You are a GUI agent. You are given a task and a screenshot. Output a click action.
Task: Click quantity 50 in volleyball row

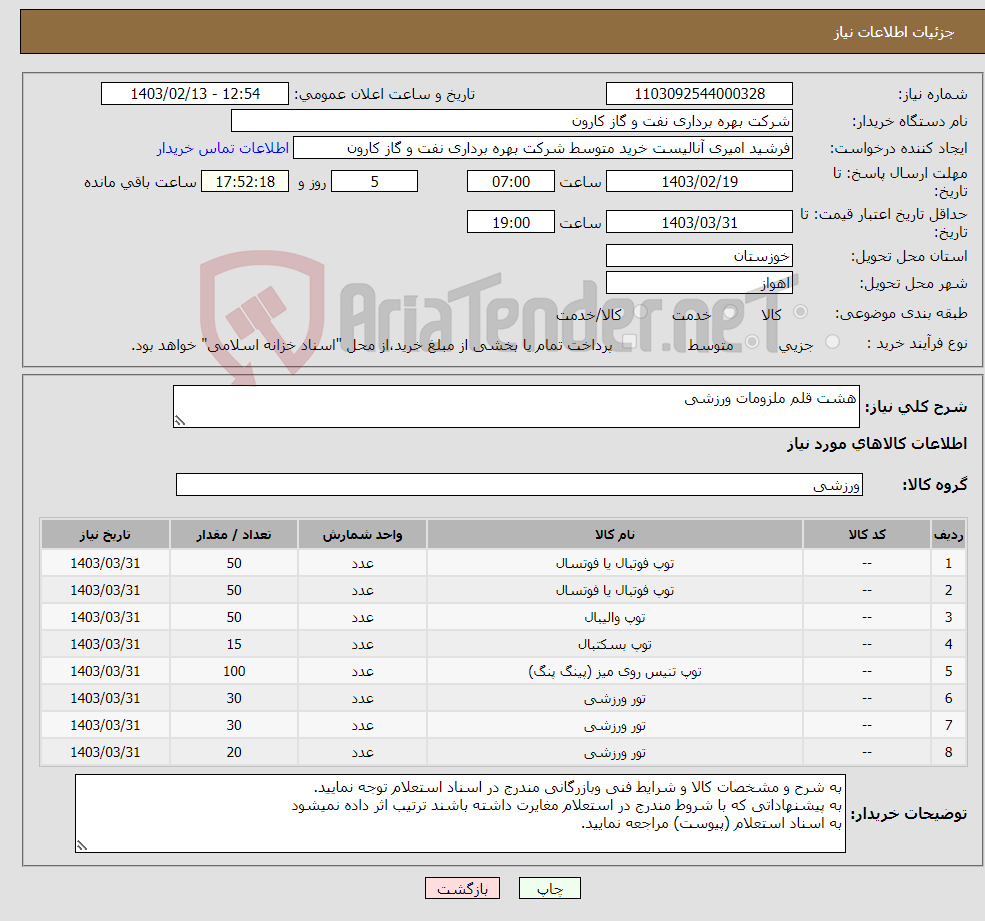pyautogui.click(x=234, y=618)
